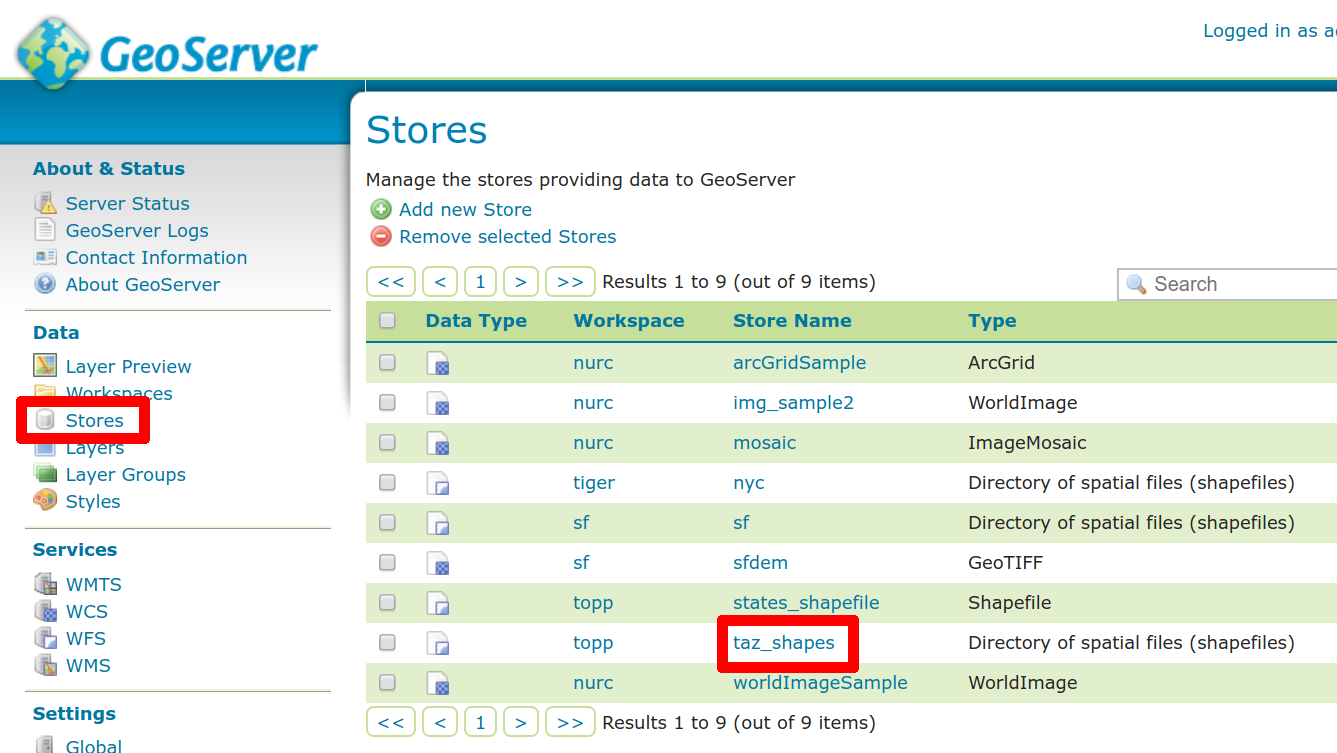Sort table by Data Type column

[476, 321]
